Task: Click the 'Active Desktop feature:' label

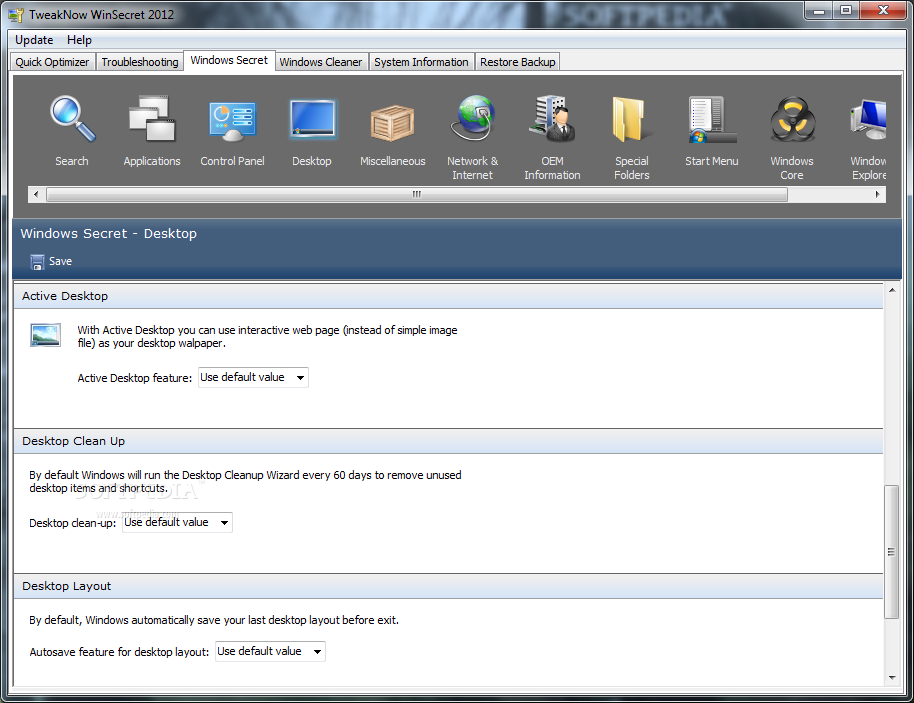Action: (x=135, y=378)
